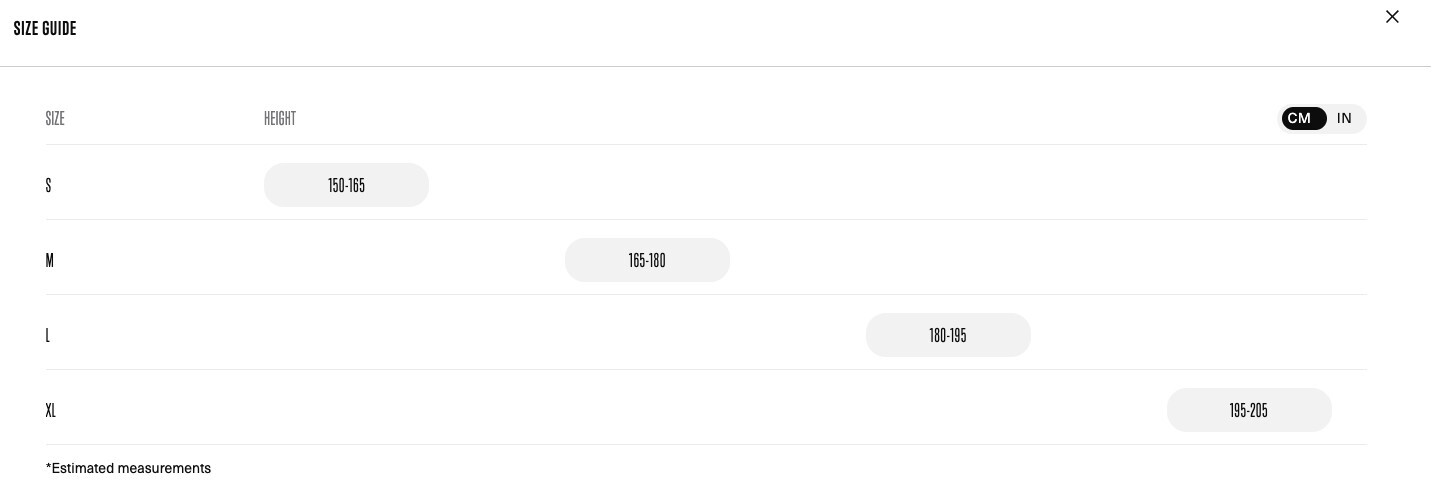Viewport: 1435px width, 482px height.
Task: Click the word GUIDE in the dialog title
Action: click(59, 29)
